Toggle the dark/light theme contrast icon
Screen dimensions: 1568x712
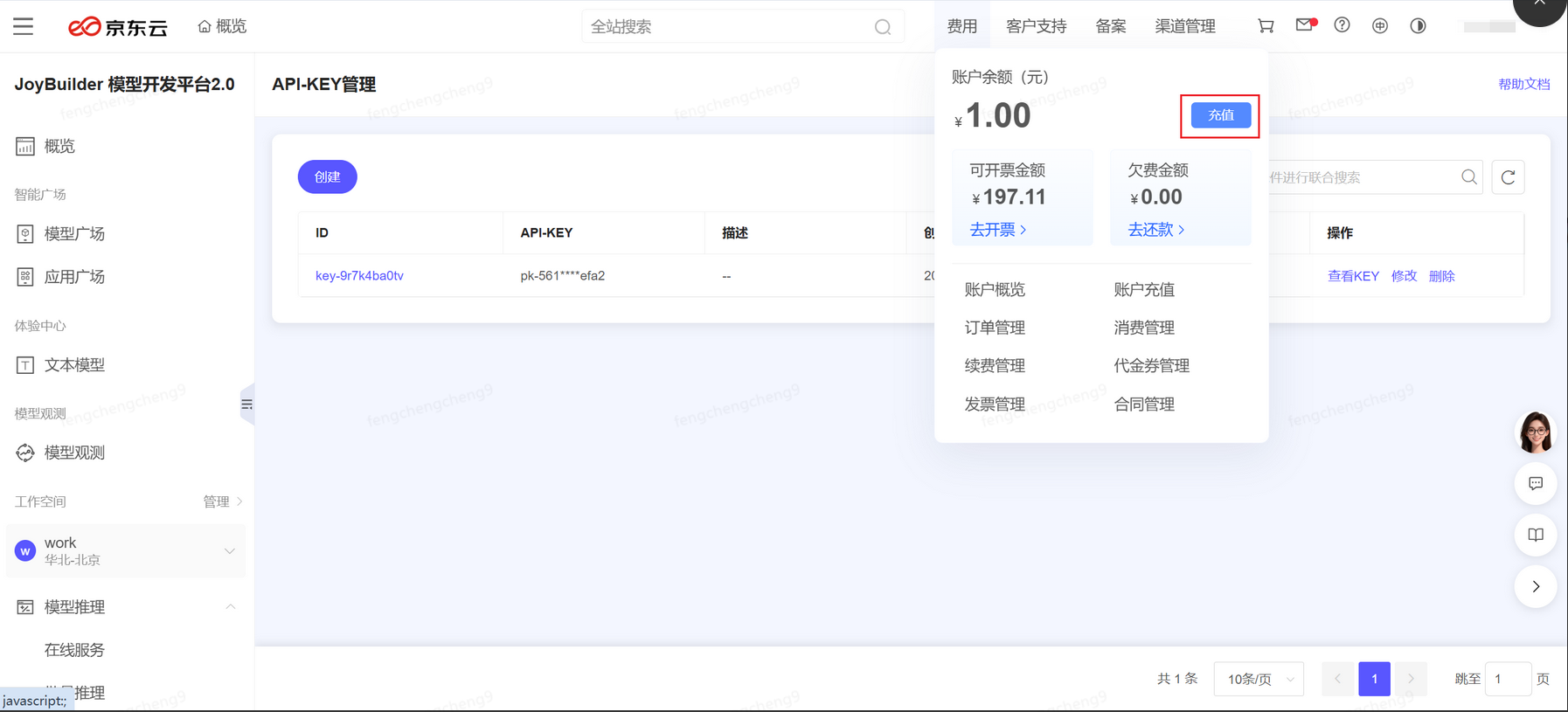click(x=1418, y=26)
